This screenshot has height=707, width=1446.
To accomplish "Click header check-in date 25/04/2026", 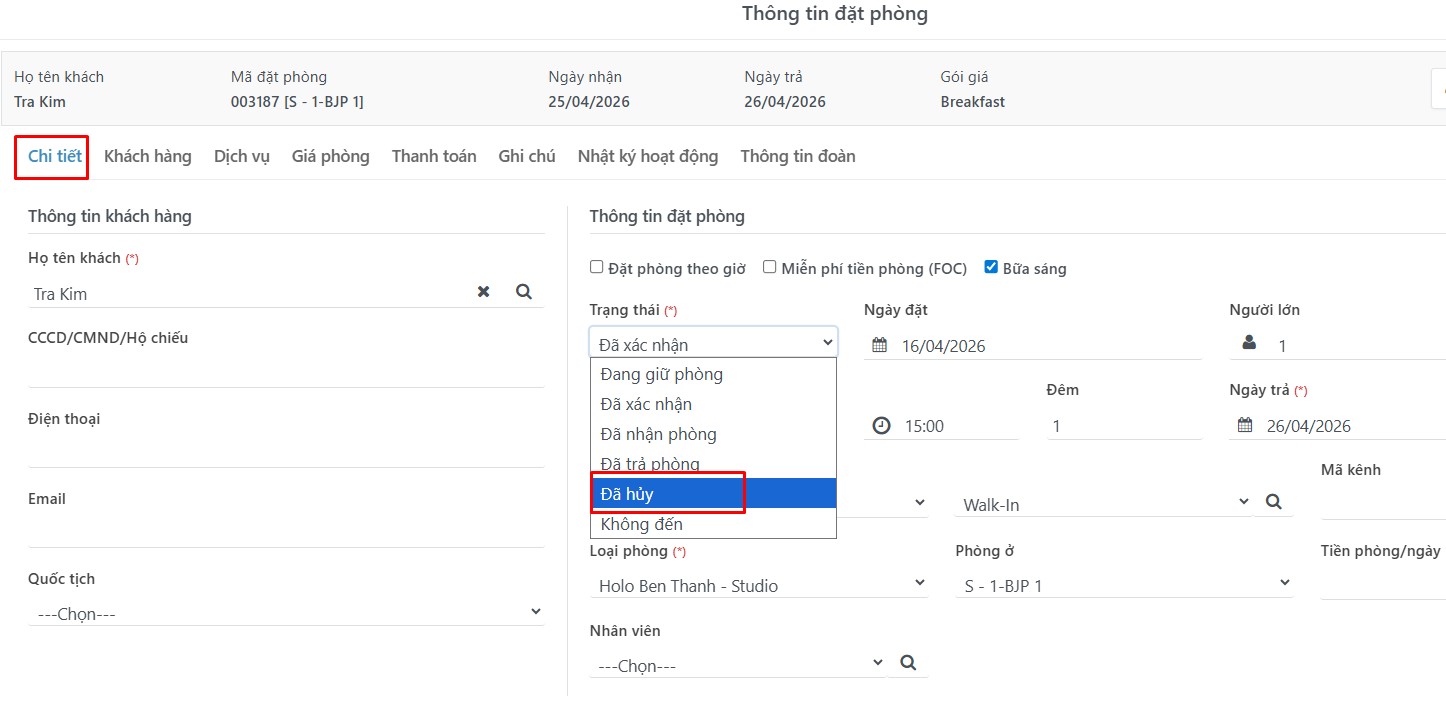I will [x=589, y=102].
